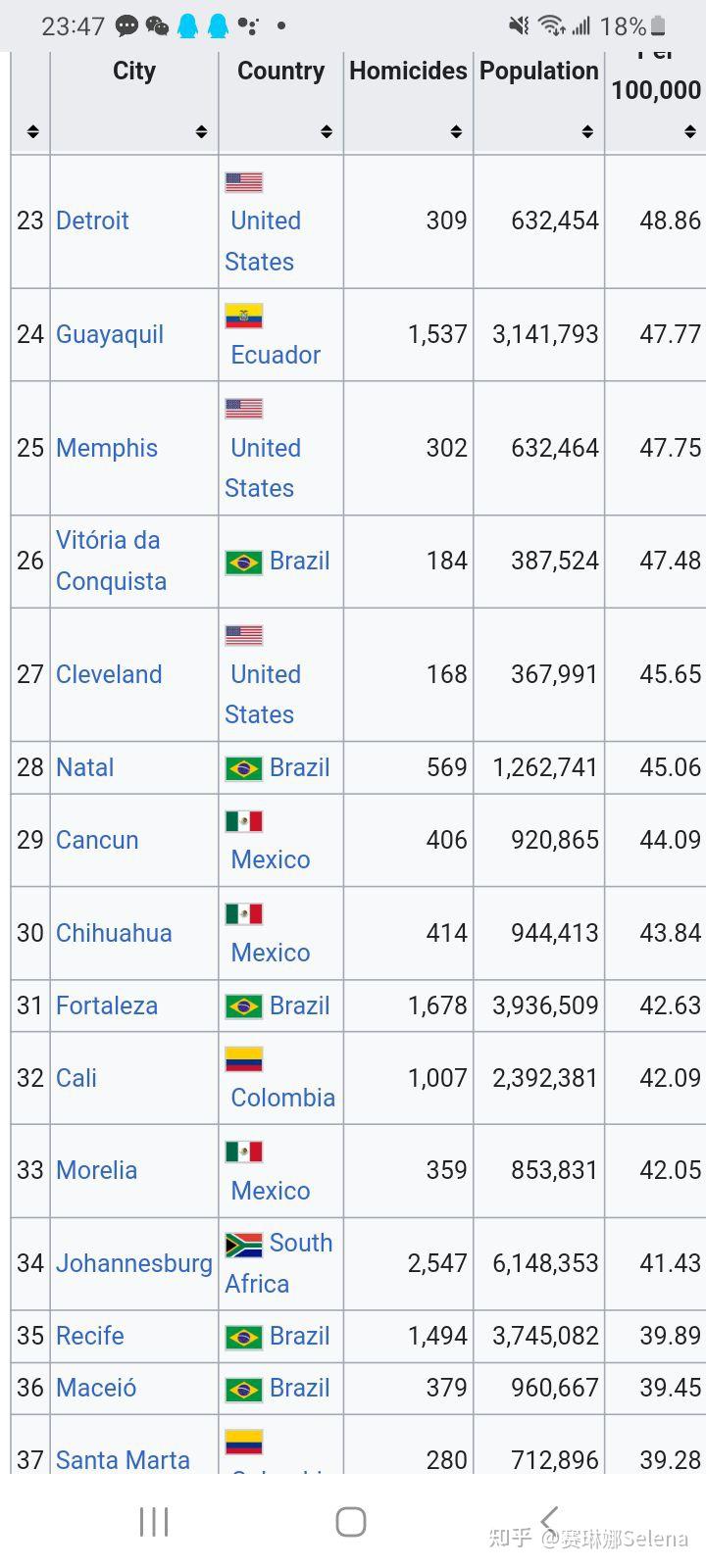Image resolution: width=706 pixels, height=1568 pixels.
Task: Open the Fortaleza city link
Action: pyautogui.click(x=107, y=1005)
